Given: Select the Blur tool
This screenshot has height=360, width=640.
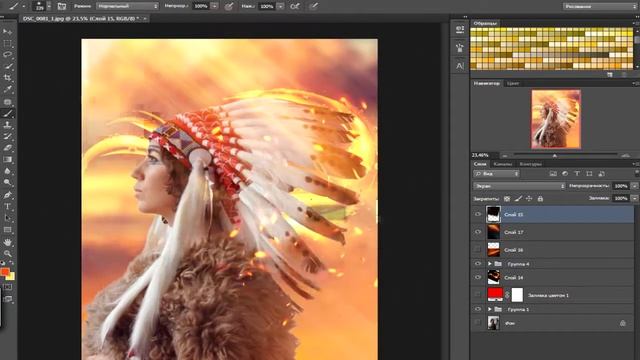Looking at the screenshot, I should tap(7, 171).
